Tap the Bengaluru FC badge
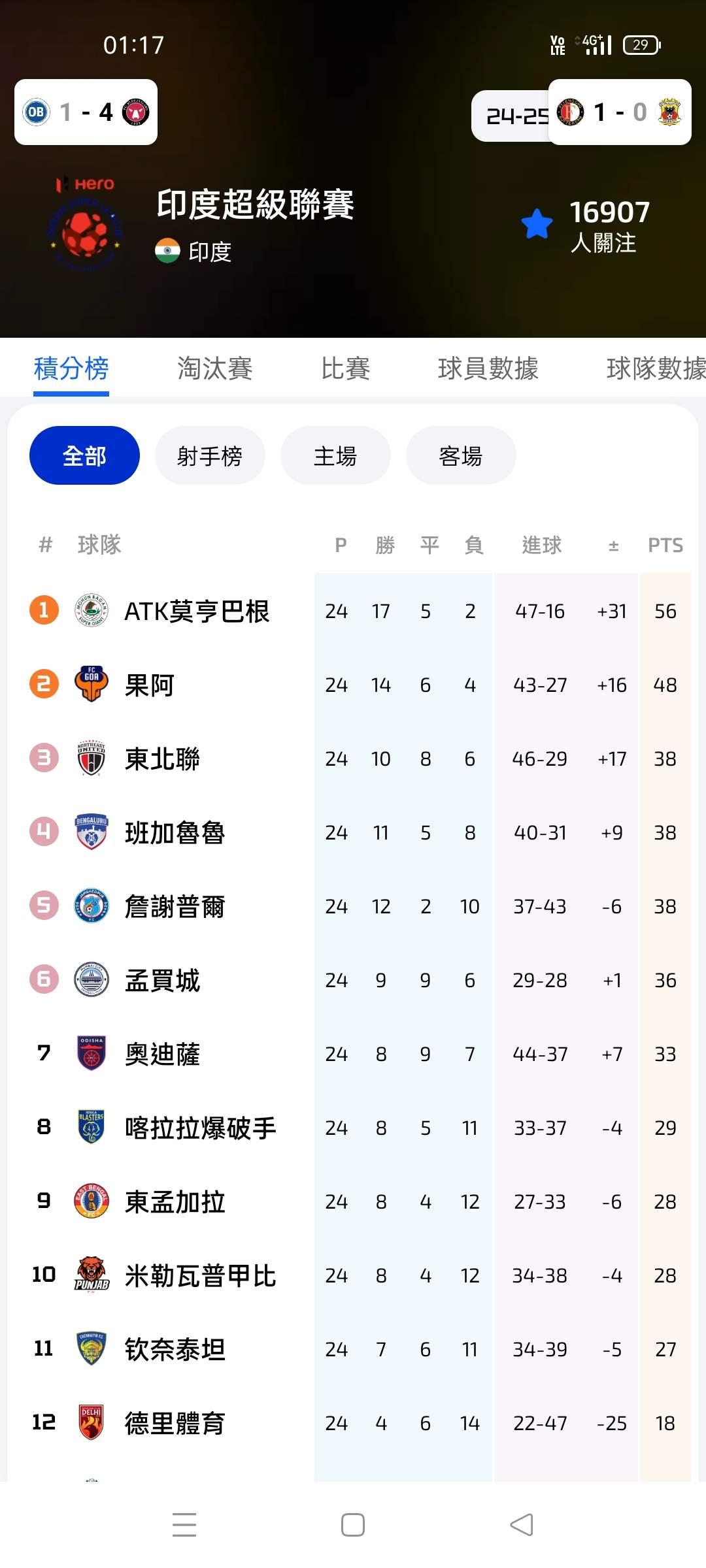 92,832
